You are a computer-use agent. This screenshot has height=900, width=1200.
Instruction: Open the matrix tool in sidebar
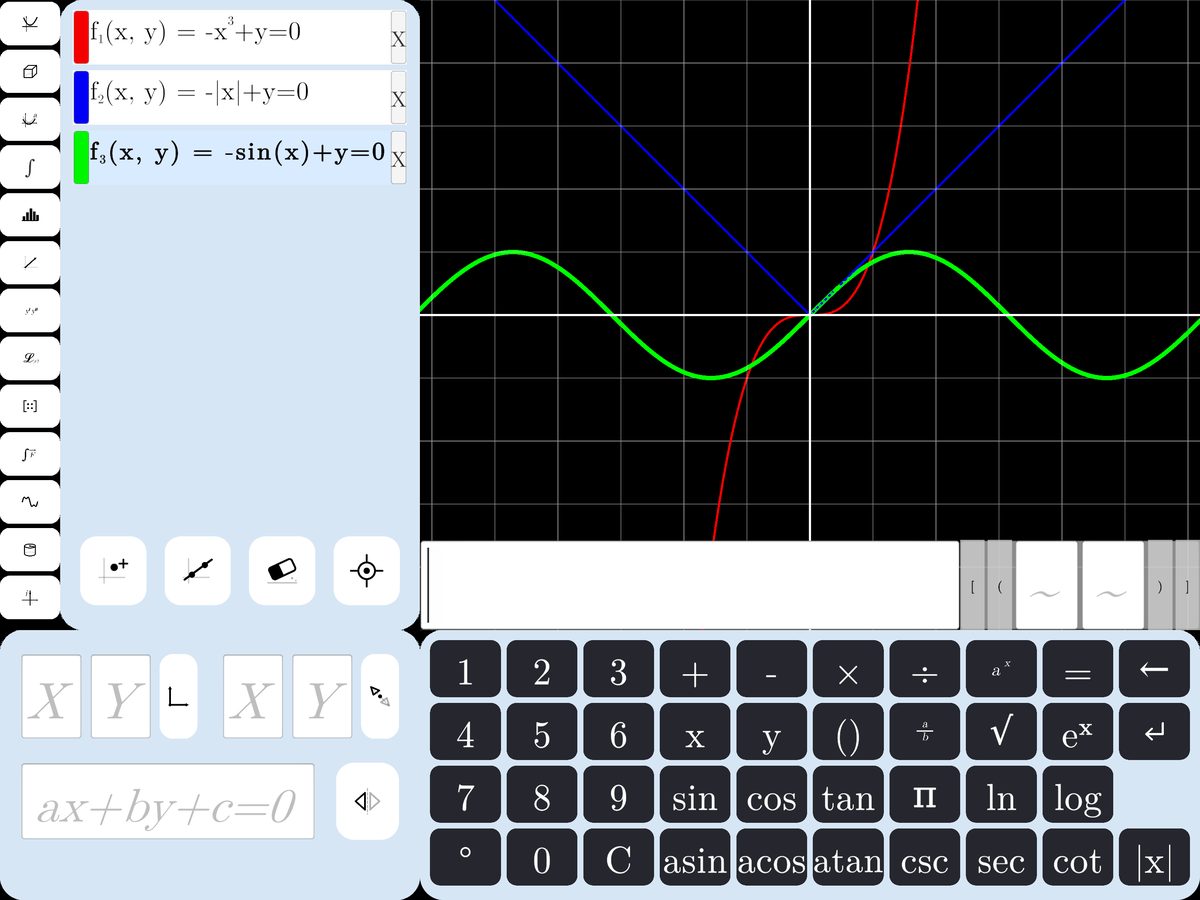pos(30,407)
